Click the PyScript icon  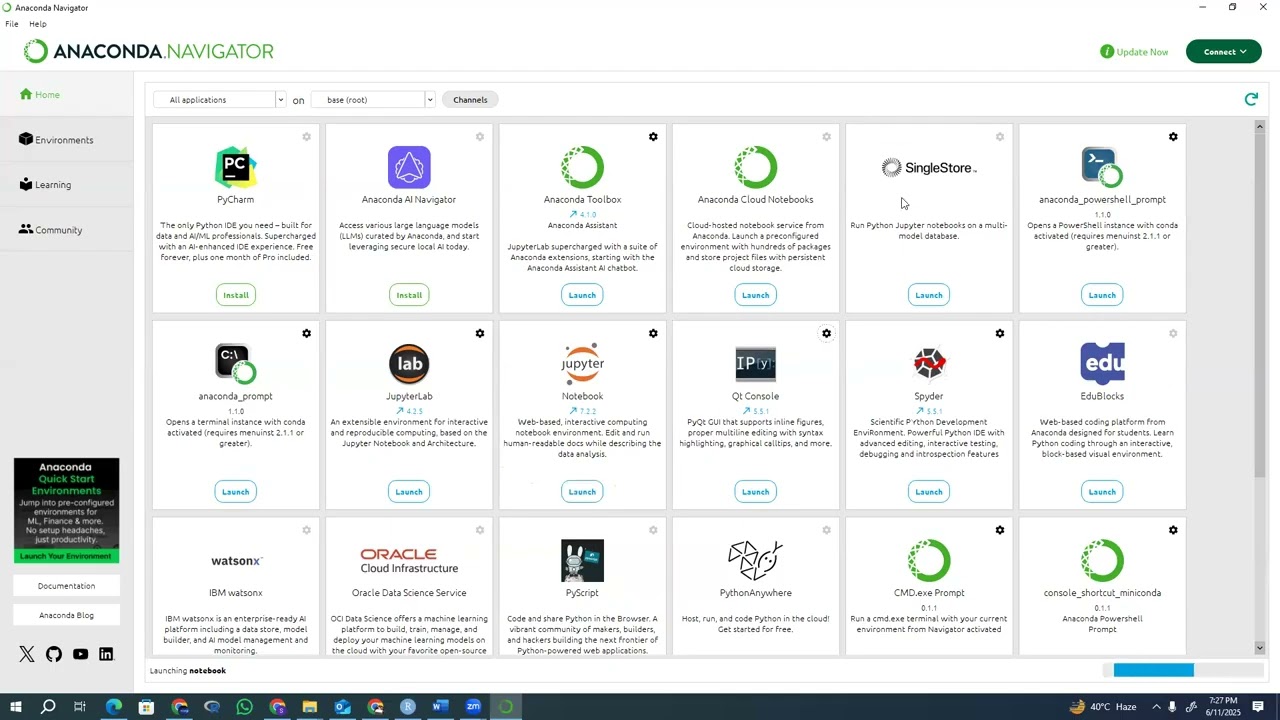point(582,561)
